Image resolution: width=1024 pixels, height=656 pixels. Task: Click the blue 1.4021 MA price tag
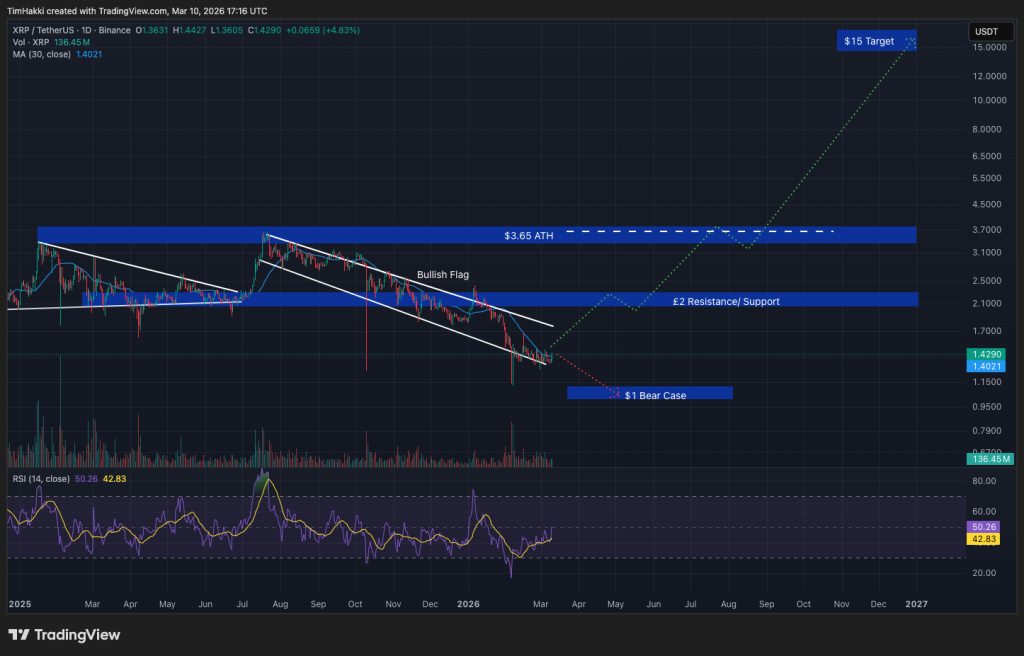pyautogui.click(x=985, y=366)
